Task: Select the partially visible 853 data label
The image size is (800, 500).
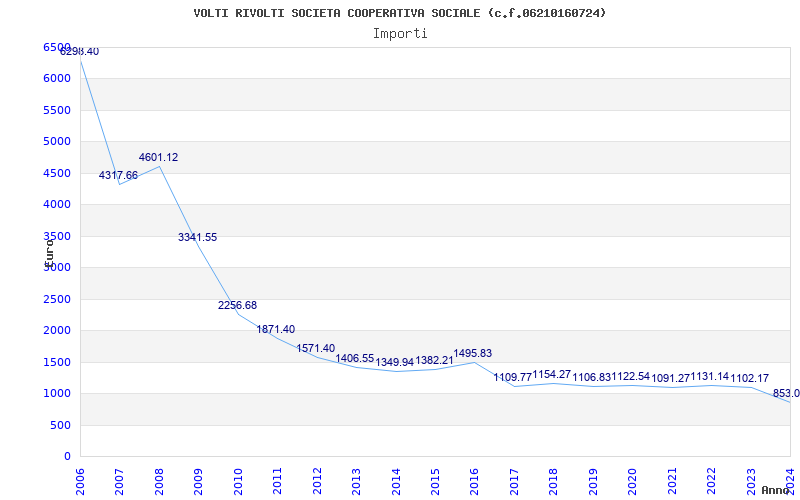Action: 786,393
